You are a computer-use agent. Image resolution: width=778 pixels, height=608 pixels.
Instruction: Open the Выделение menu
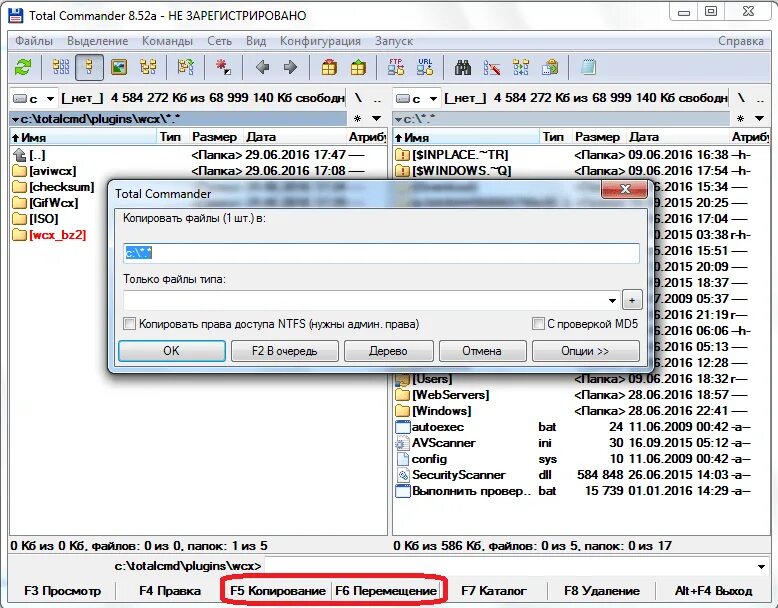tap(97, 41)
